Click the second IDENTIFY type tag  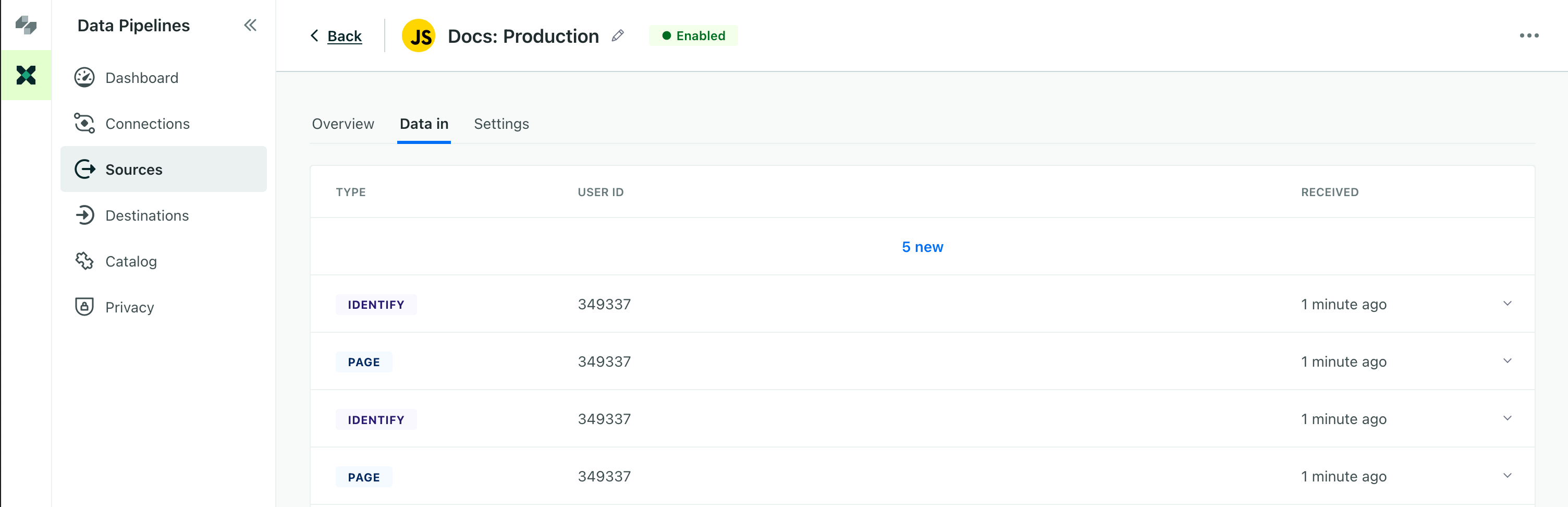coord(376,420)
